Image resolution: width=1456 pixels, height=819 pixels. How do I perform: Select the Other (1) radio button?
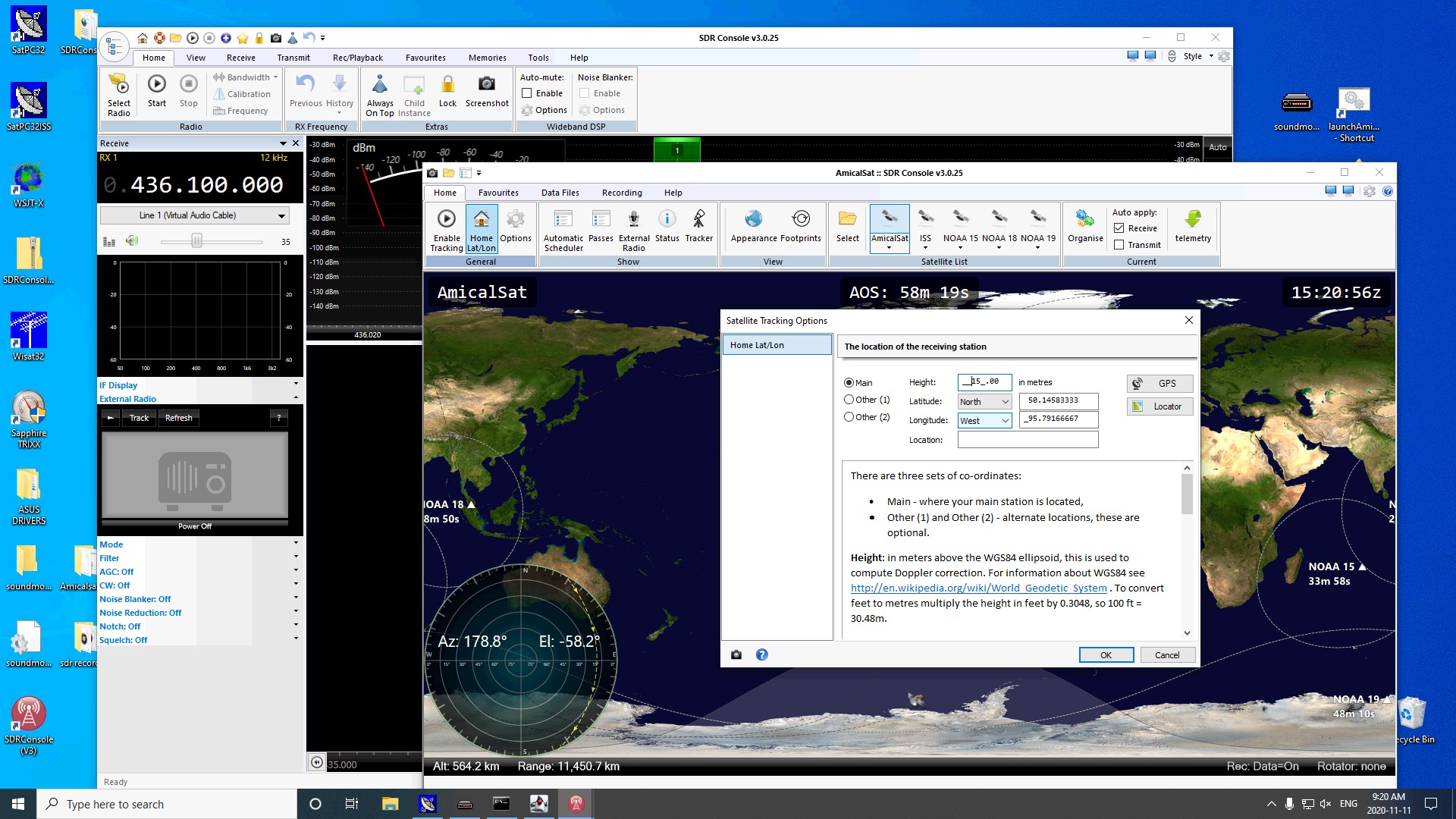[x=849, y=400]
